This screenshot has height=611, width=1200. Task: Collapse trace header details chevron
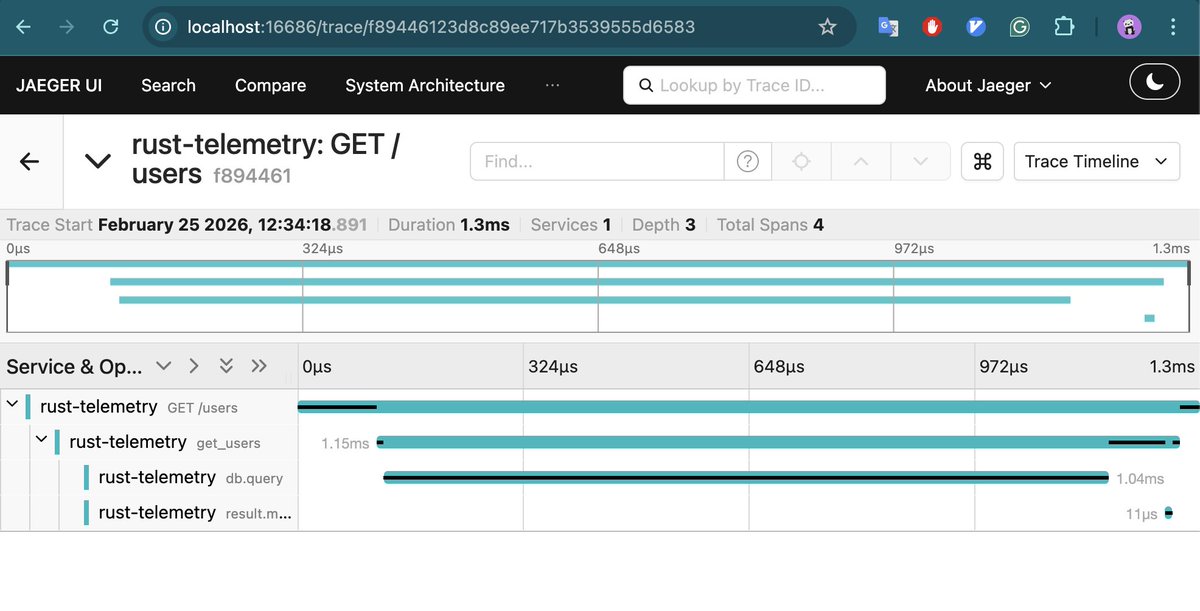click(97, 161)
